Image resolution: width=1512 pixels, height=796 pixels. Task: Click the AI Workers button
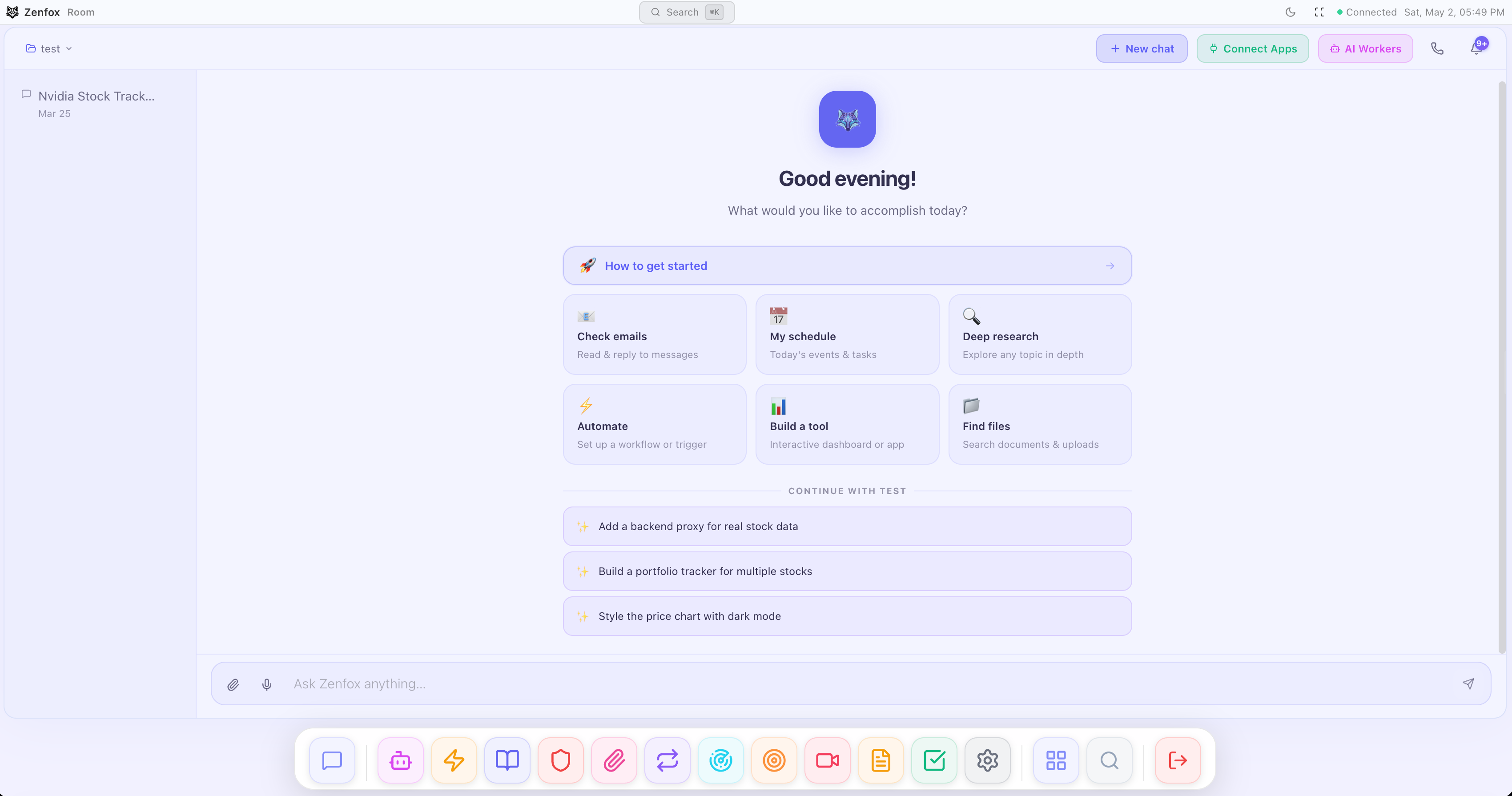pos(1365,48)
